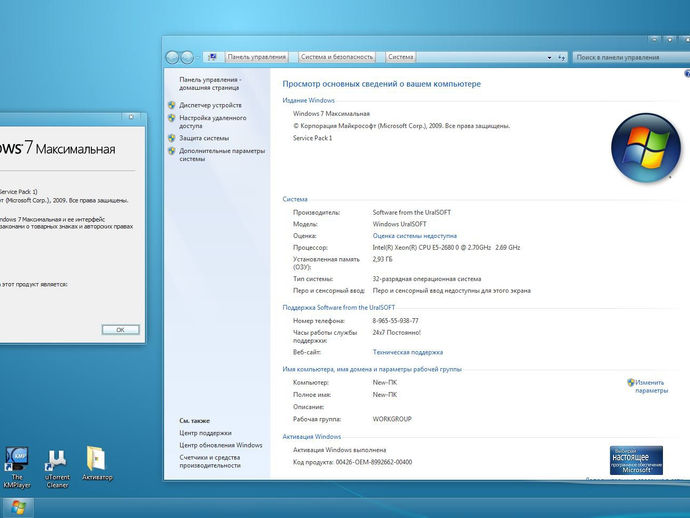The image size is (690, 518).
Task: Click '24x7 Постоянно!' support hours text
Action: coord(396,333)
